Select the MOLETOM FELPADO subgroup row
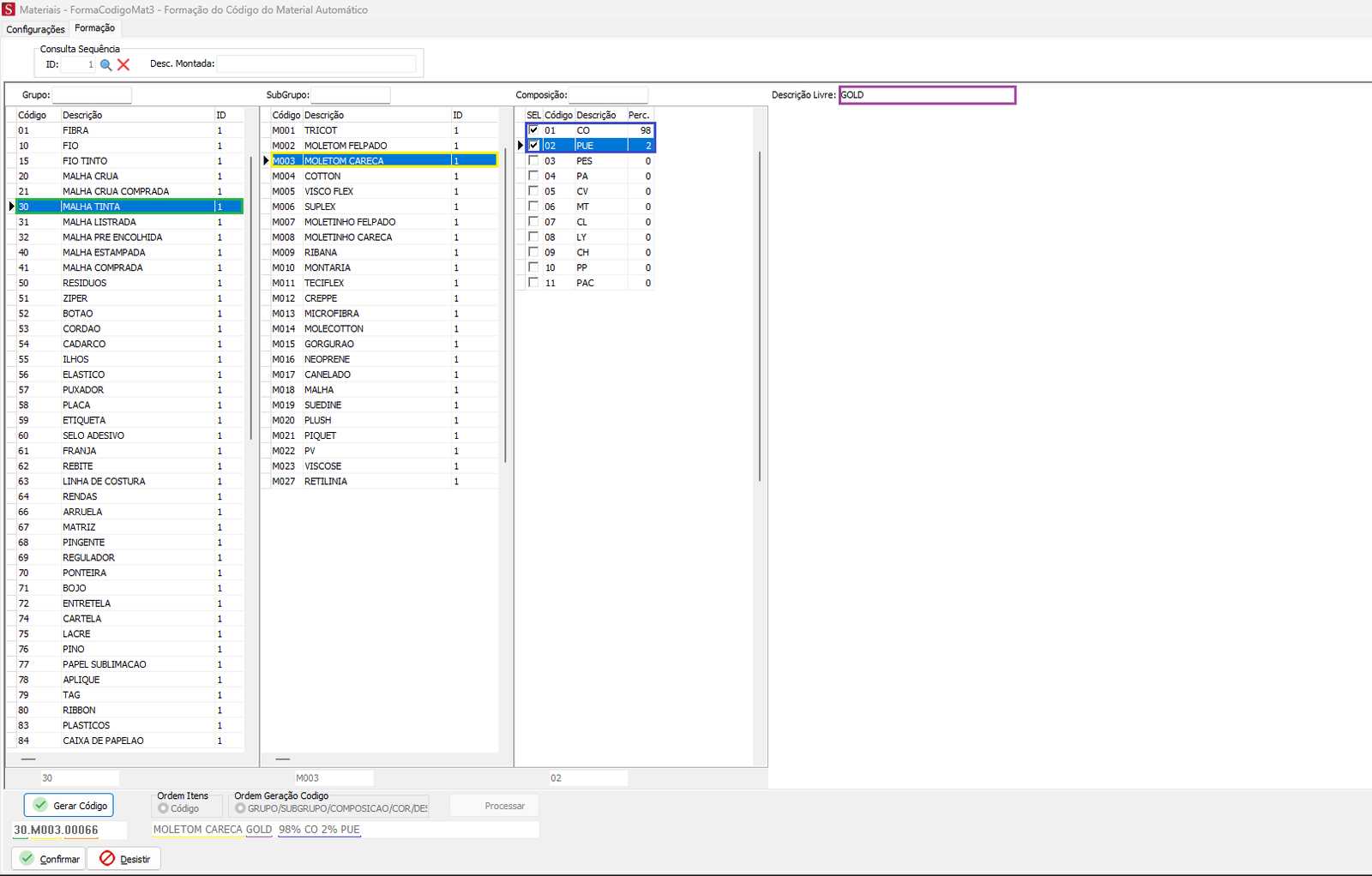 (384, 146)
